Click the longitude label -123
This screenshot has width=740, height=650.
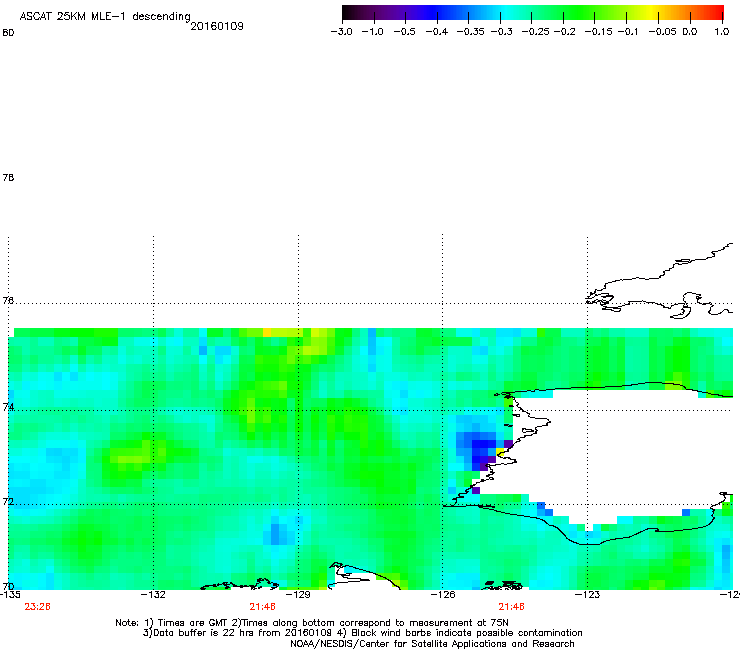587,595
